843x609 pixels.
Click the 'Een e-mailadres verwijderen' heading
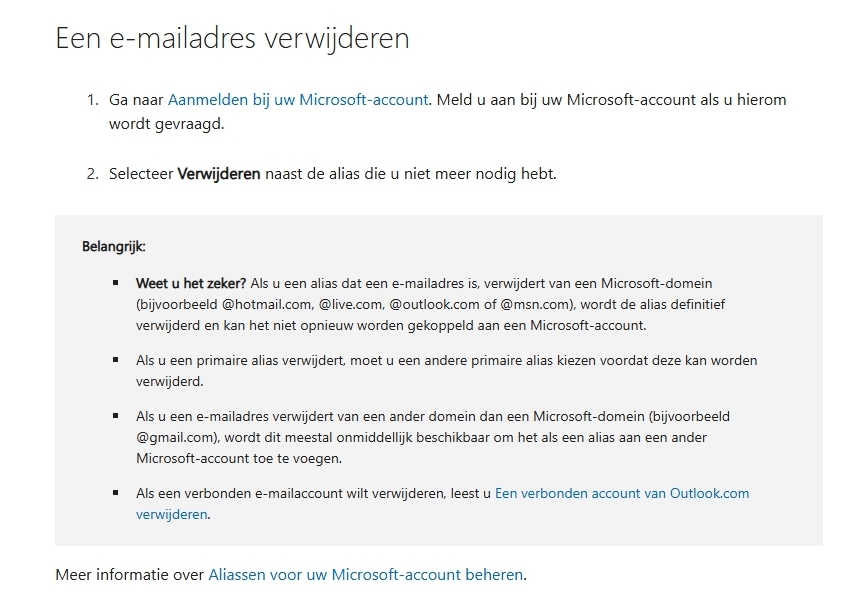click(x=232, y=38)
